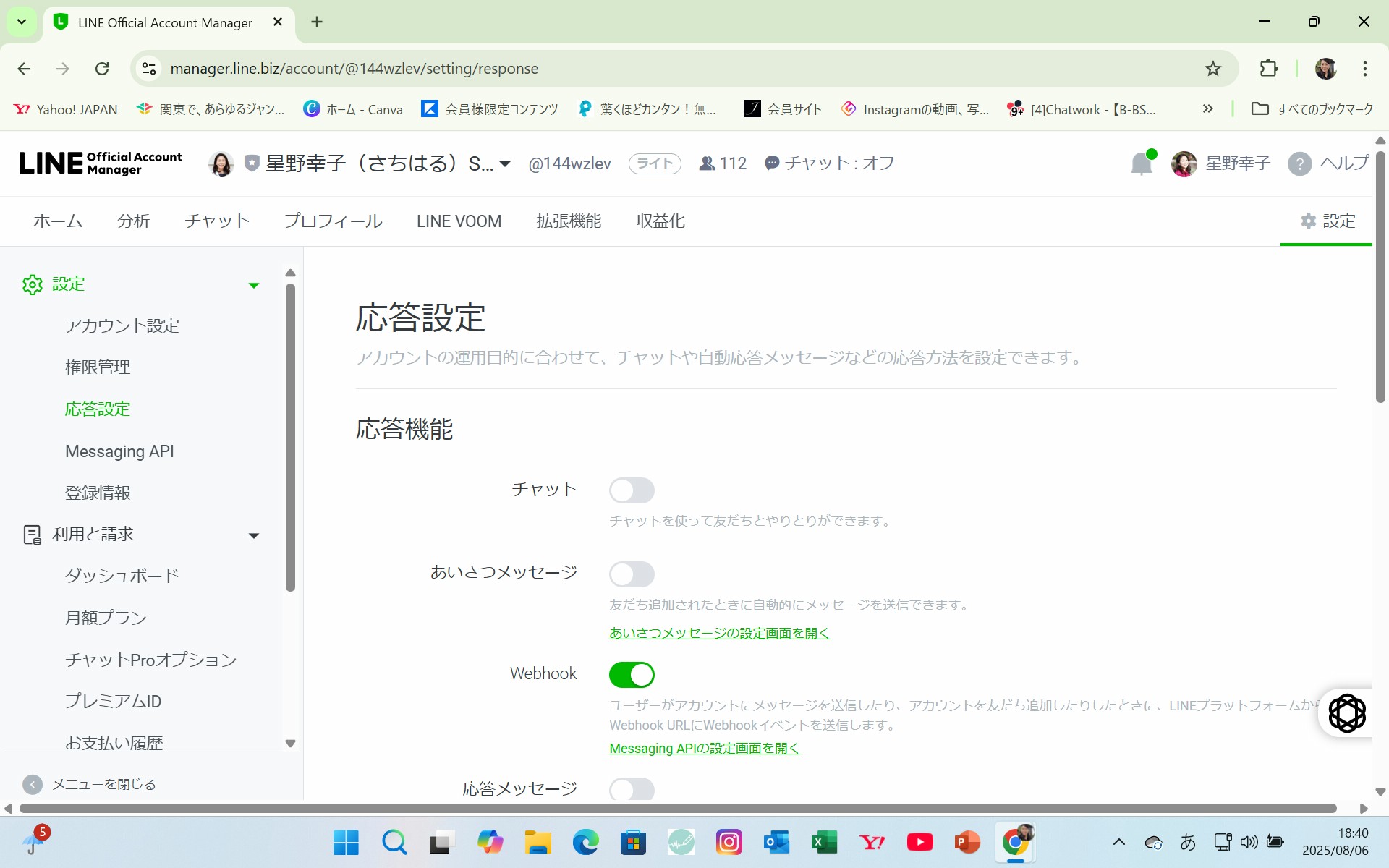This screenshot has width=1389, height=868.
Task: Click the notification bell icon
Action: 1142,163
